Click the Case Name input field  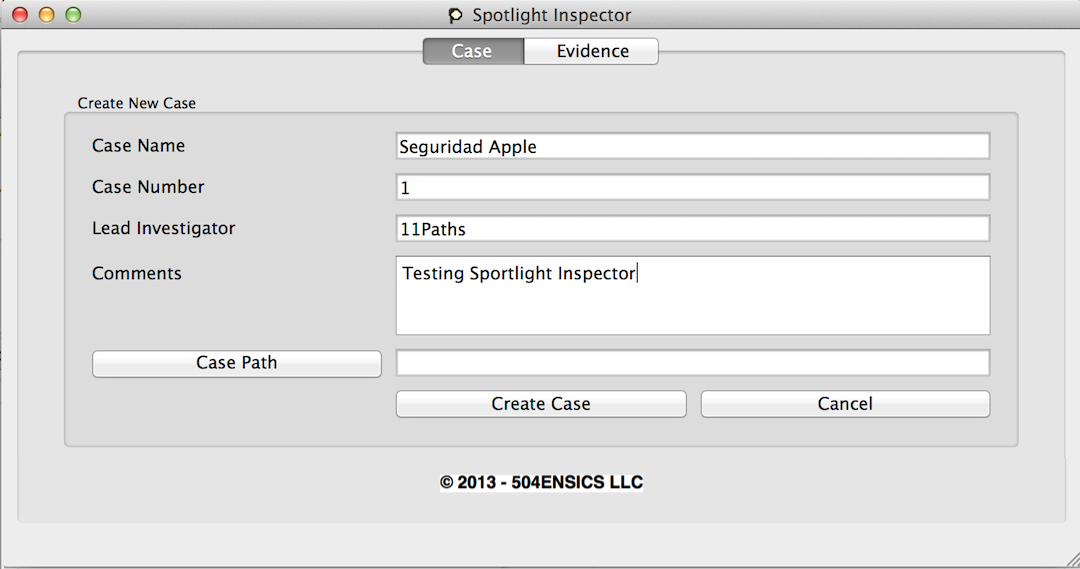tap(692, 147)
